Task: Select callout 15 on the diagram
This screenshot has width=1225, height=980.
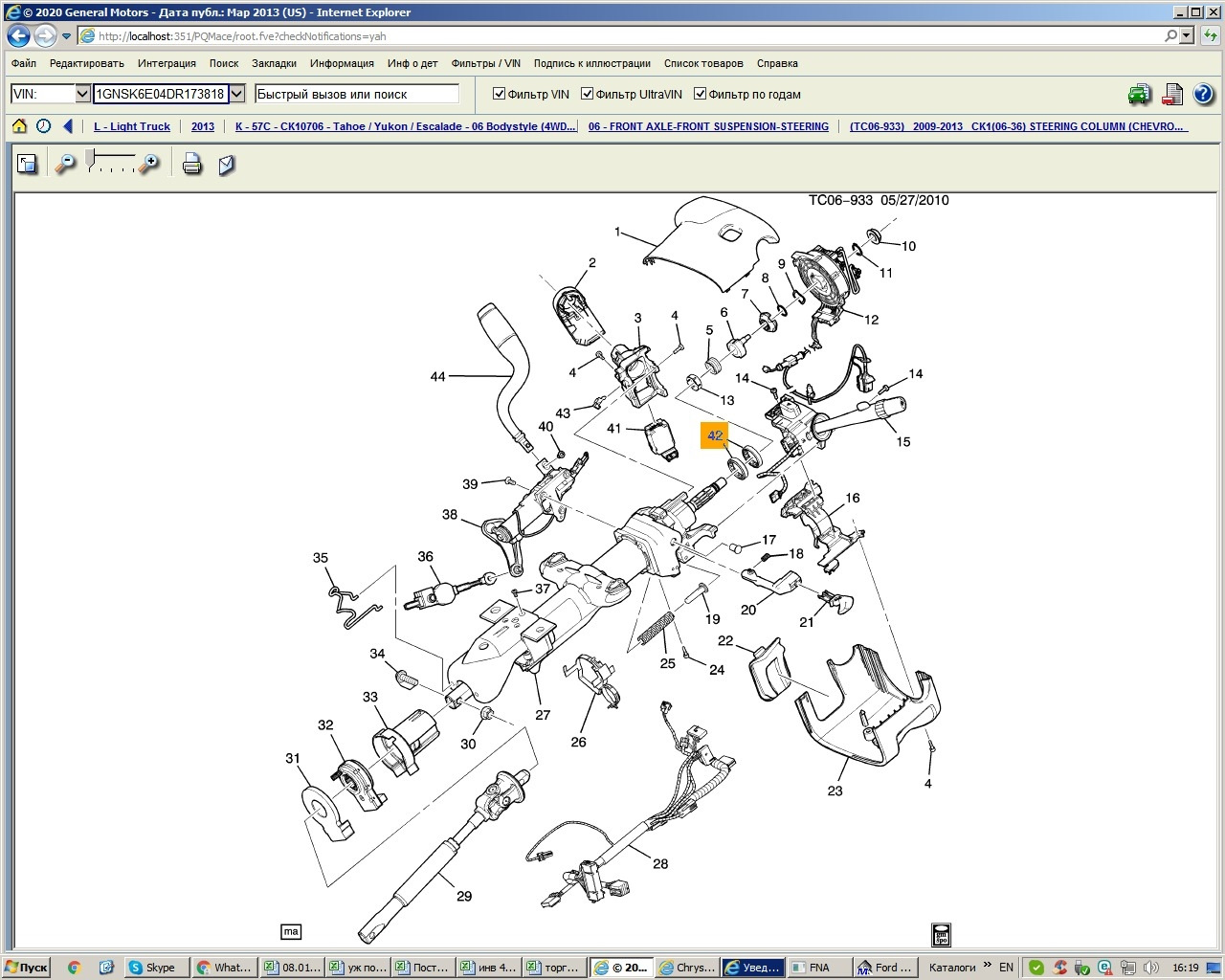Action: coord(903,441)
